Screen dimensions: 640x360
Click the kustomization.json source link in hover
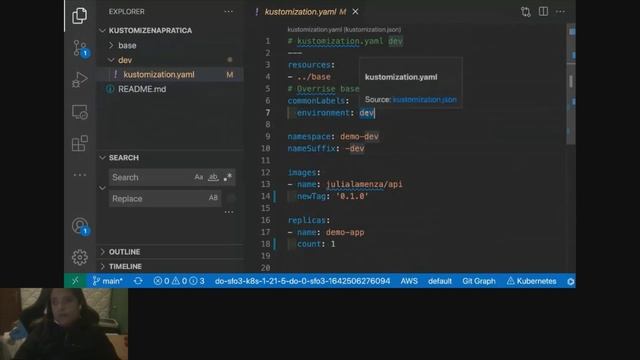424,100
